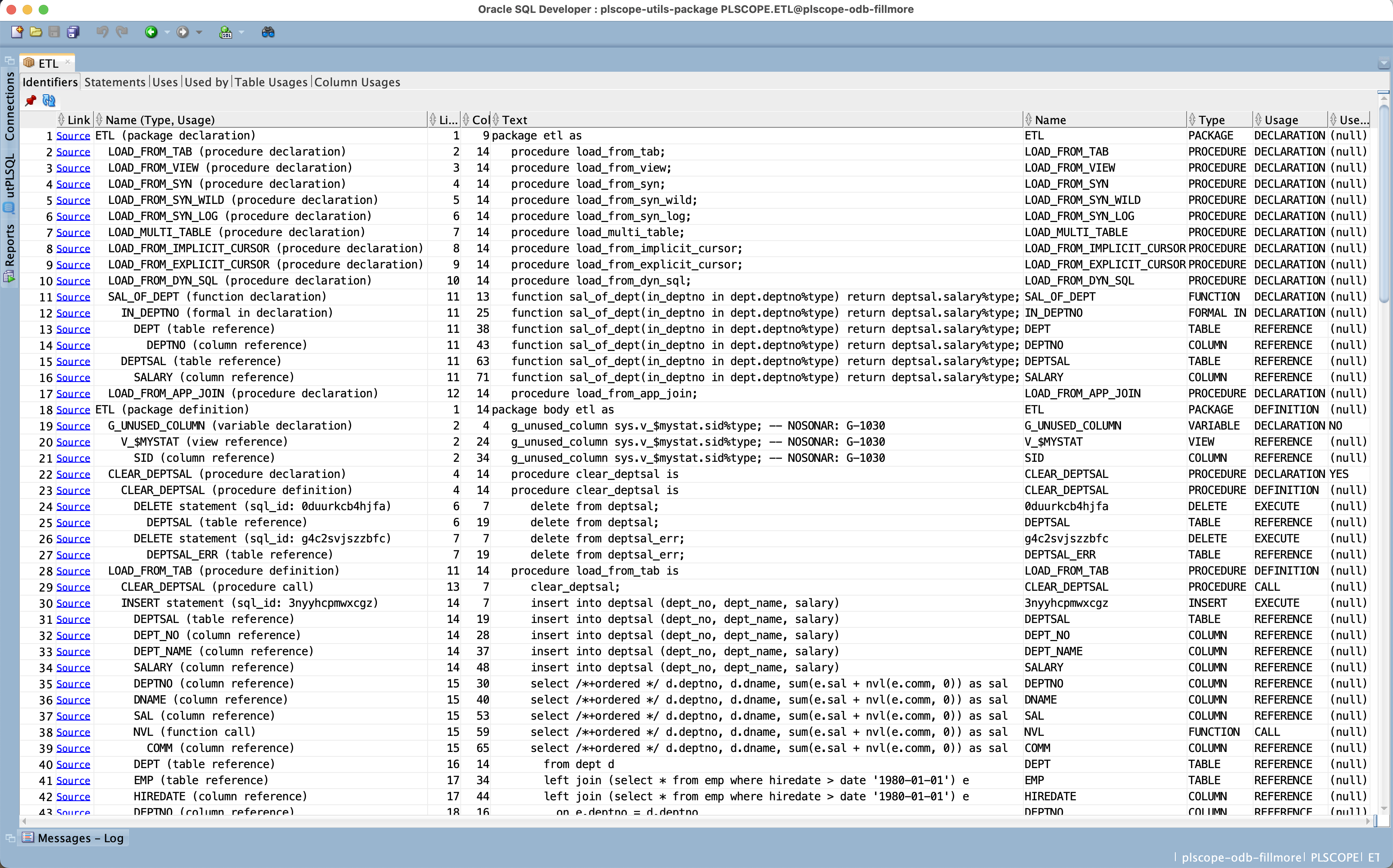Screen dimensions: 1393x868
Task: Sort by the Usage column header
Action: [x=1290, y=119]
